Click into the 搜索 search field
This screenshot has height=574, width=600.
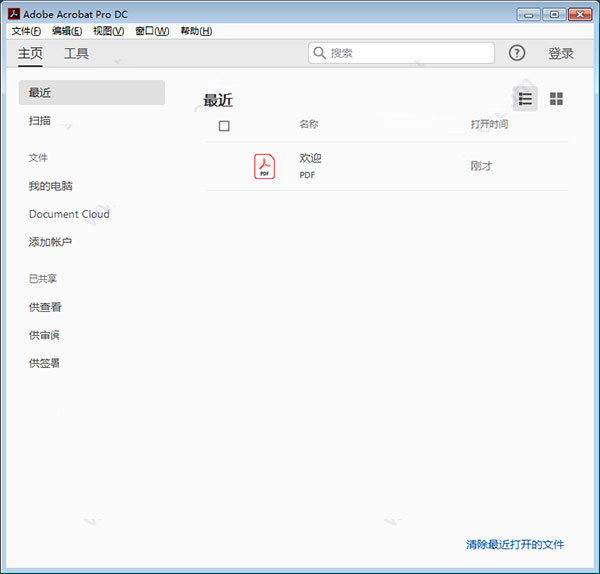(x=401, y=53)
